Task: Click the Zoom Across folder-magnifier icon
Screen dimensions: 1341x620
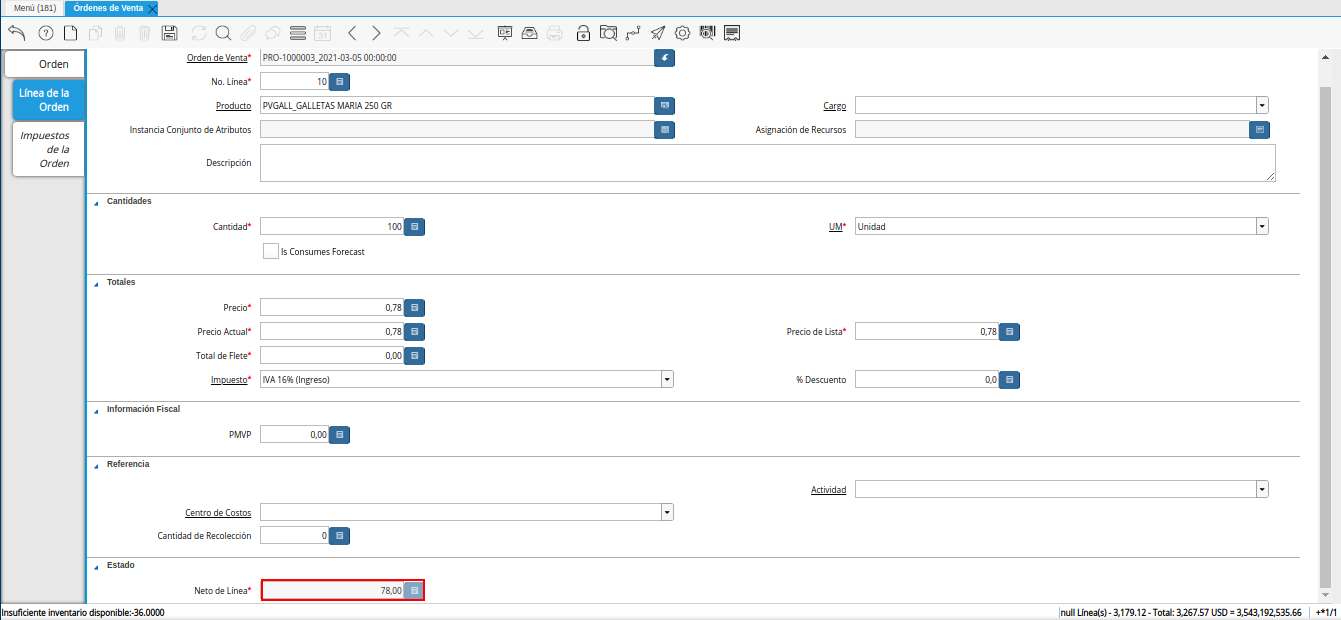Action: tap(608, 33)
